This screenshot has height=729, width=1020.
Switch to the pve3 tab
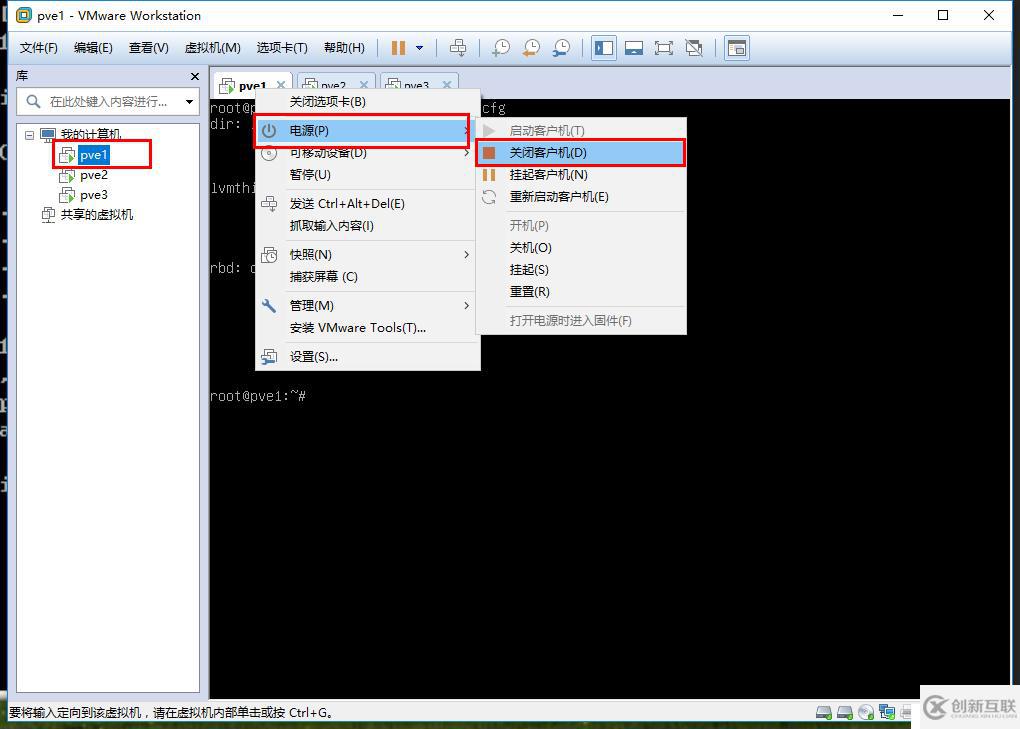pyautogui.click(x=410, y=84)
